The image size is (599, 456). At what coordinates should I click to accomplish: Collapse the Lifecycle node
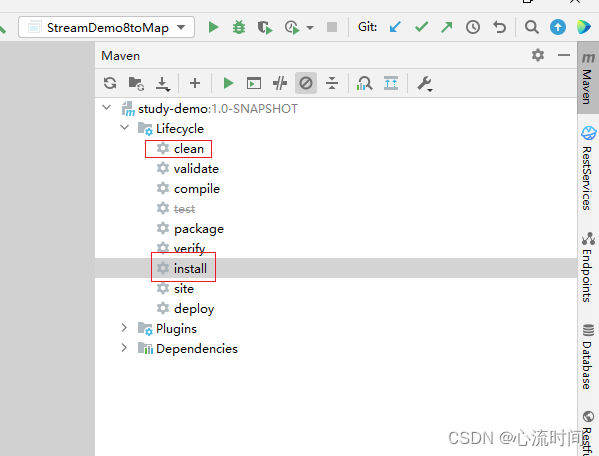click(125, 128)
